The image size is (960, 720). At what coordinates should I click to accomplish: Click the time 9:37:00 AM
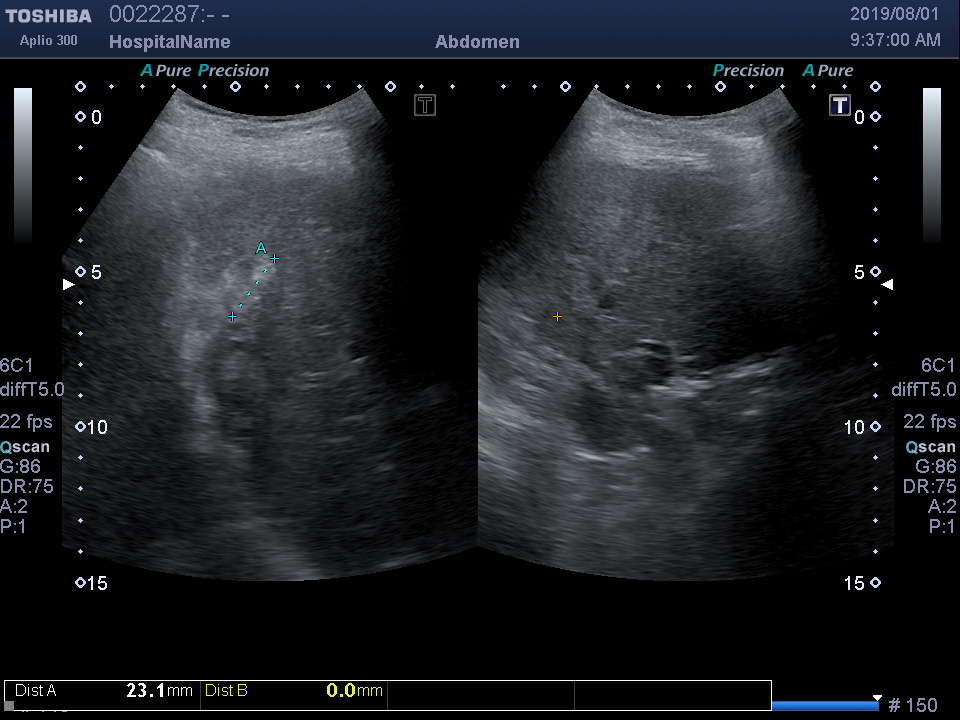(x=895, y=40)
